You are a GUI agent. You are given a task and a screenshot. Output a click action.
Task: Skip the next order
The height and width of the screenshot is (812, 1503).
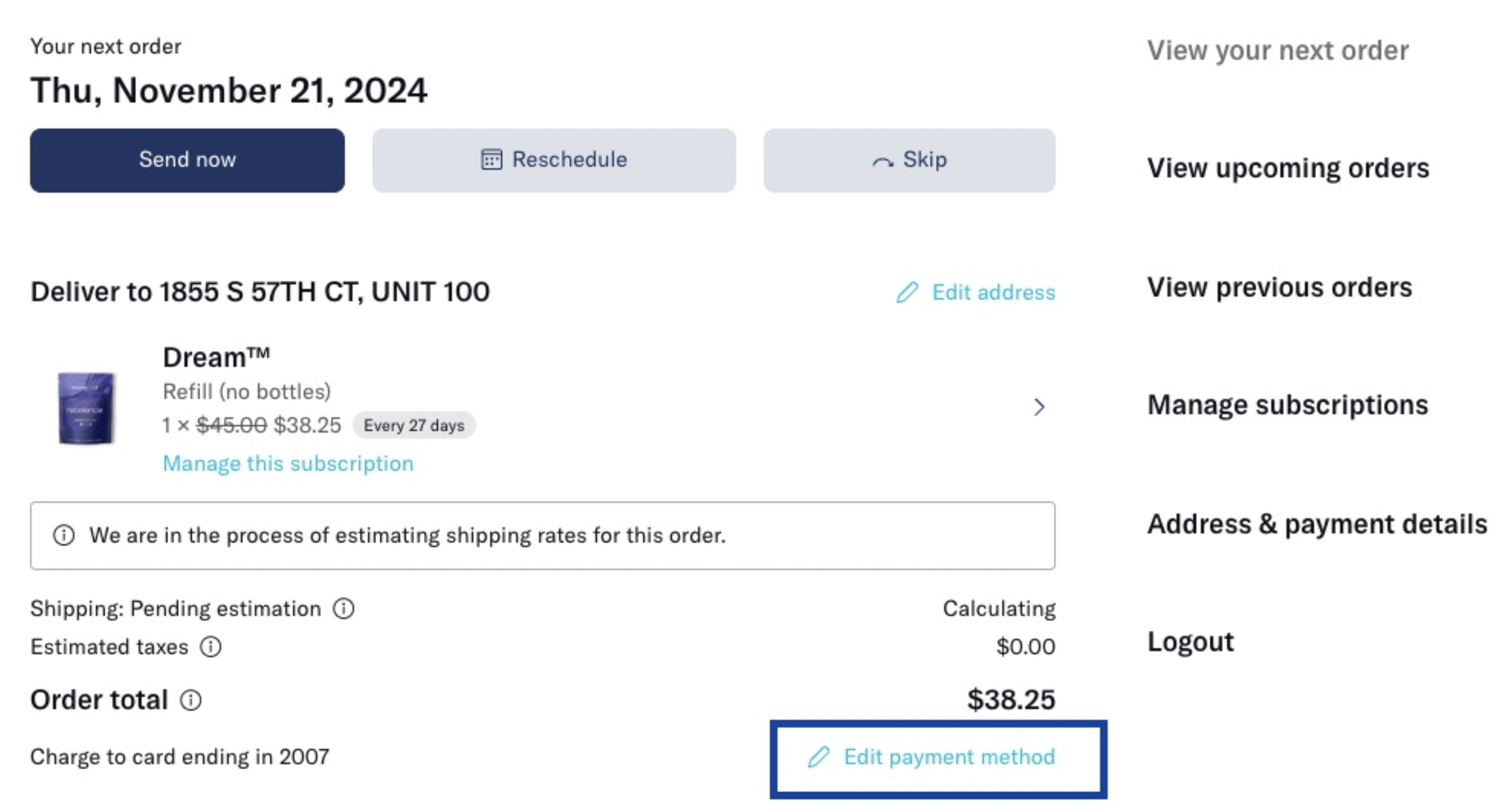909,160
